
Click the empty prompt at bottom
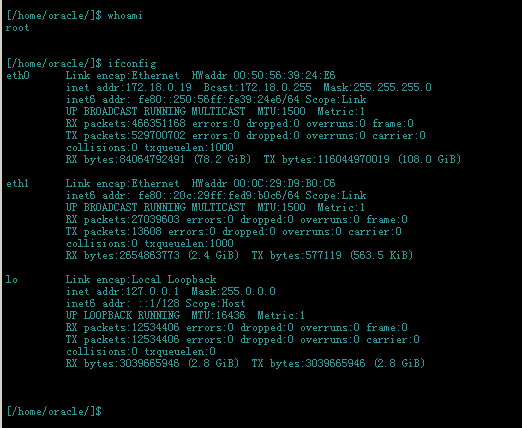(54, 411)
